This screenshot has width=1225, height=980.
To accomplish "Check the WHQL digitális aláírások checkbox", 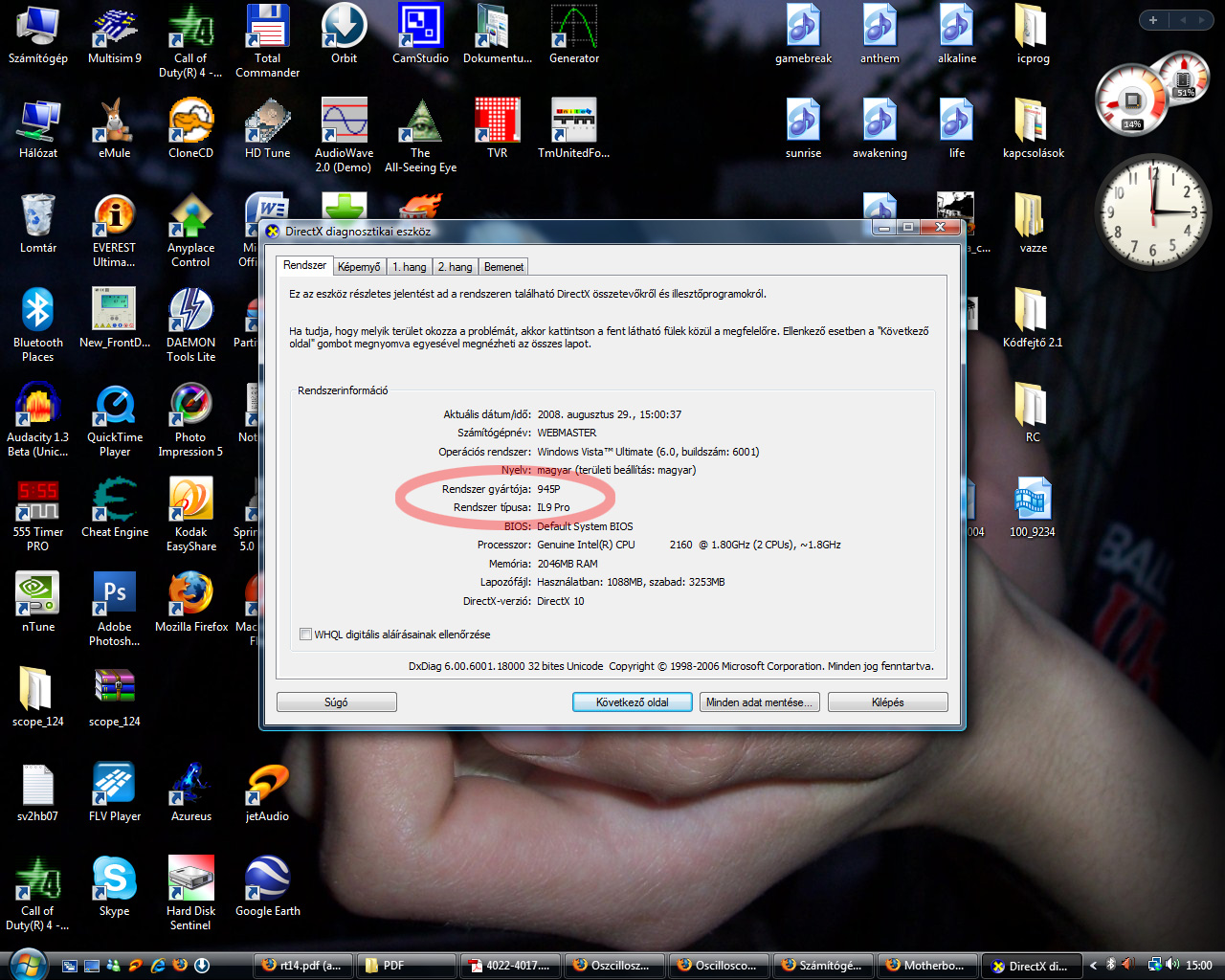I will tap(306, 635).
